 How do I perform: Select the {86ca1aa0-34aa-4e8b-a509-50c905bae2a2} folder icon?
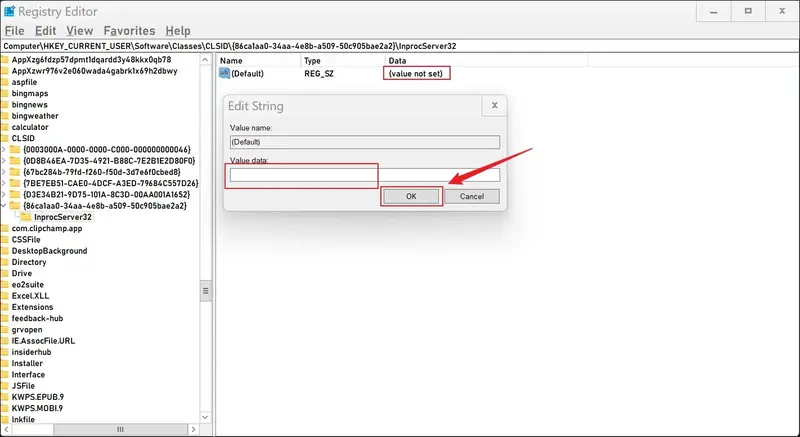14,205
